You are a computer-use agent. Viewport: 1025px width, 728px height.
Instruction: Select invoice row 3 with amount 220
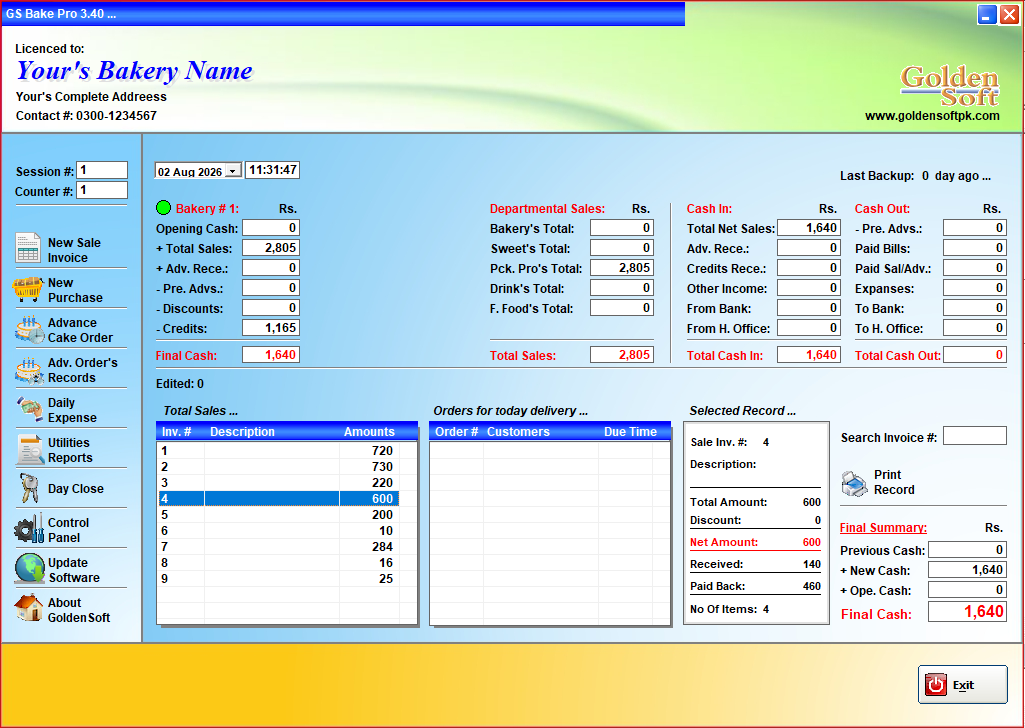[x=278, y=482]
